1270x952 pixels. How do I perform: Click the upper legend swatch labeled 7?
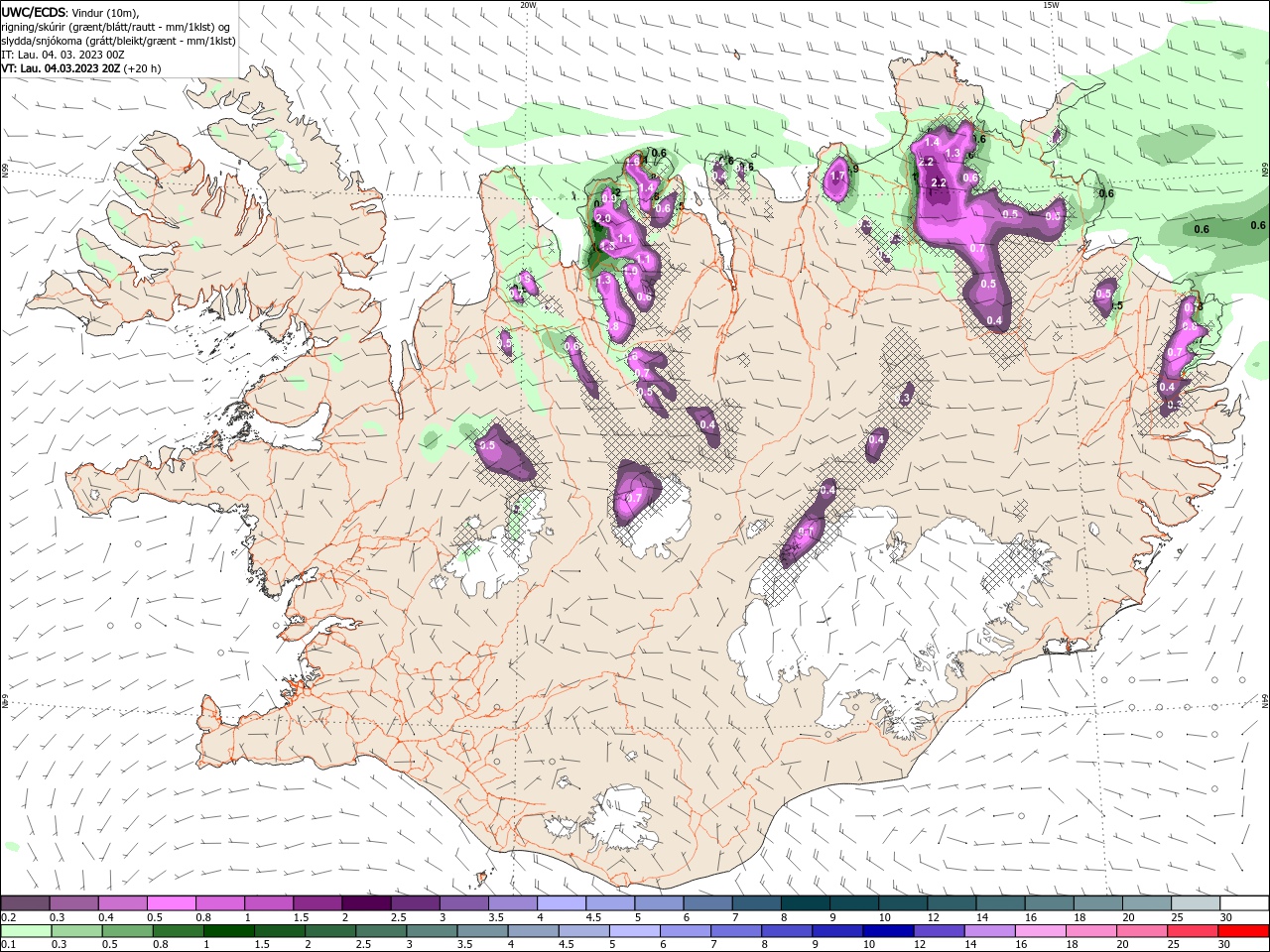coord(756,903)
